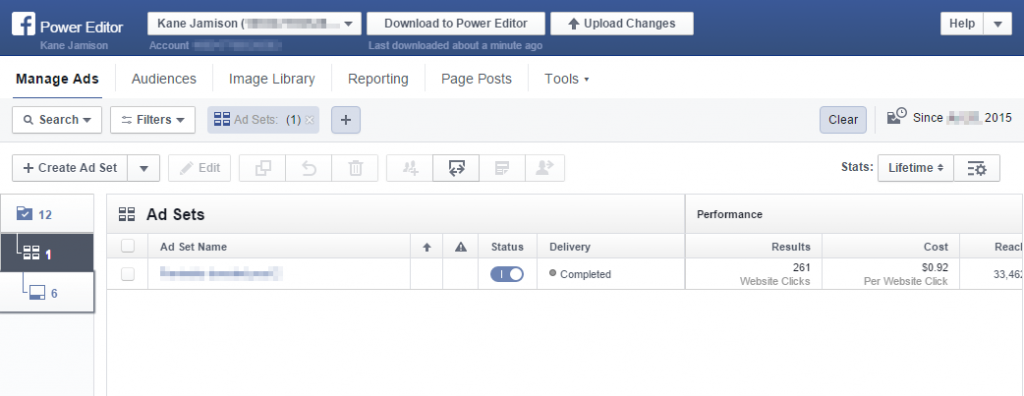
Task: Sort by the upload arrow column header
Action: click(426, 247)
